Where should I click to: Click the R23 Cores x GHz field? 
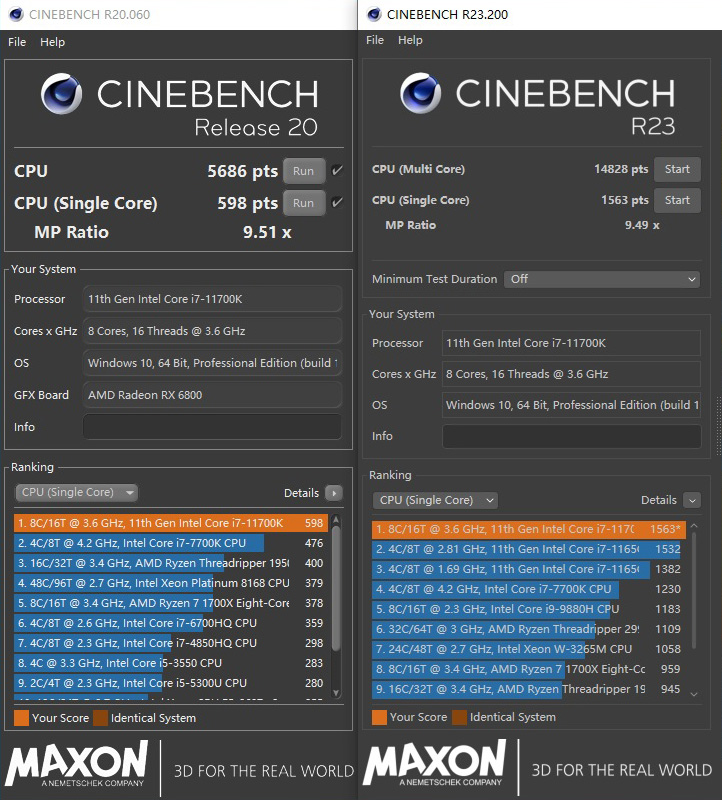coord(571,374)
